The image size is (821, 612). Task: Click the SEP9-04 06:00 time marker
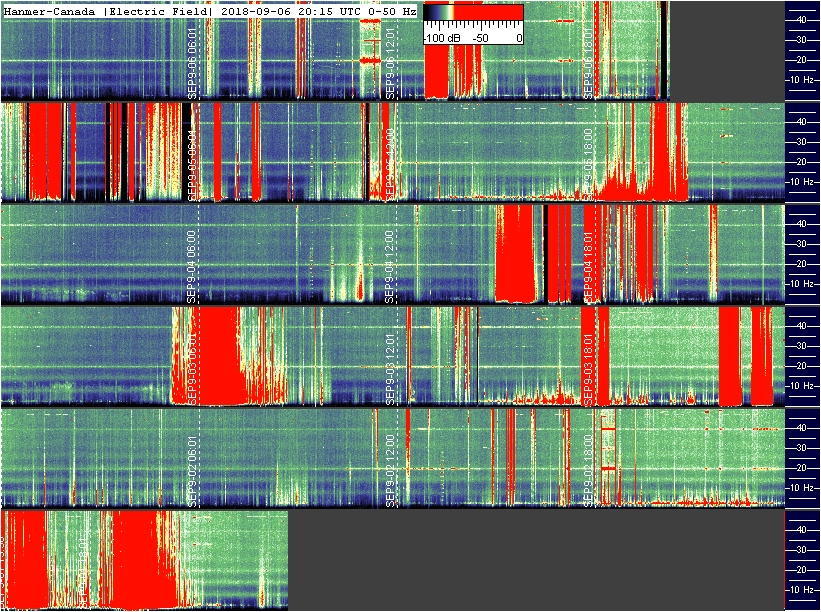point(192,267)
